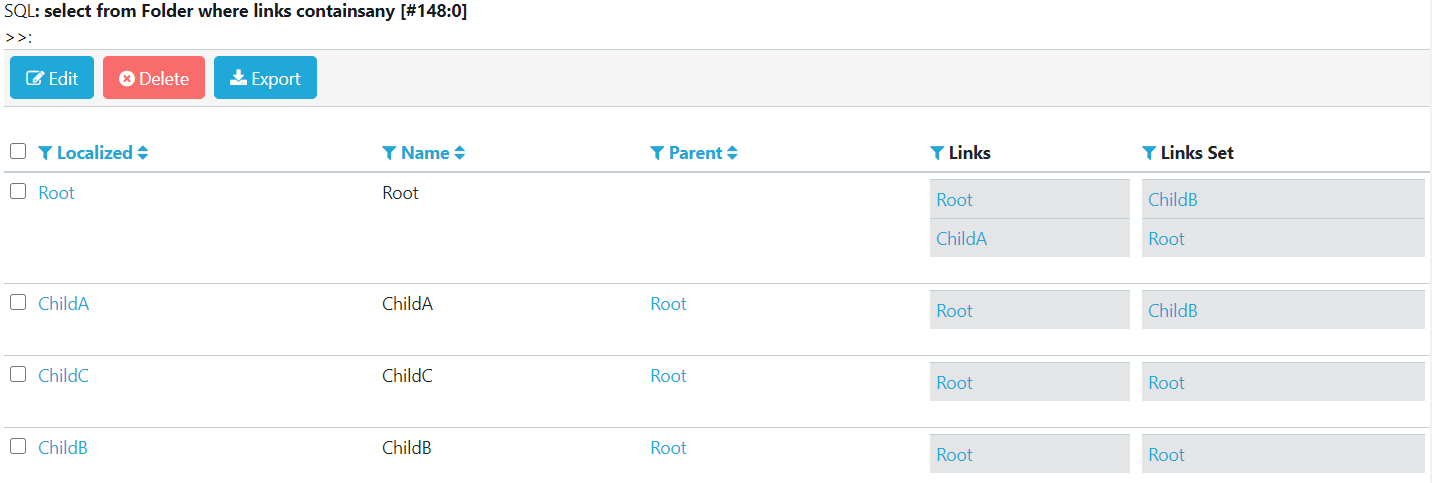Click the filter icon beside Links Set column
The height and width of the screenshot is (483, 1432).
[1149, 153]
